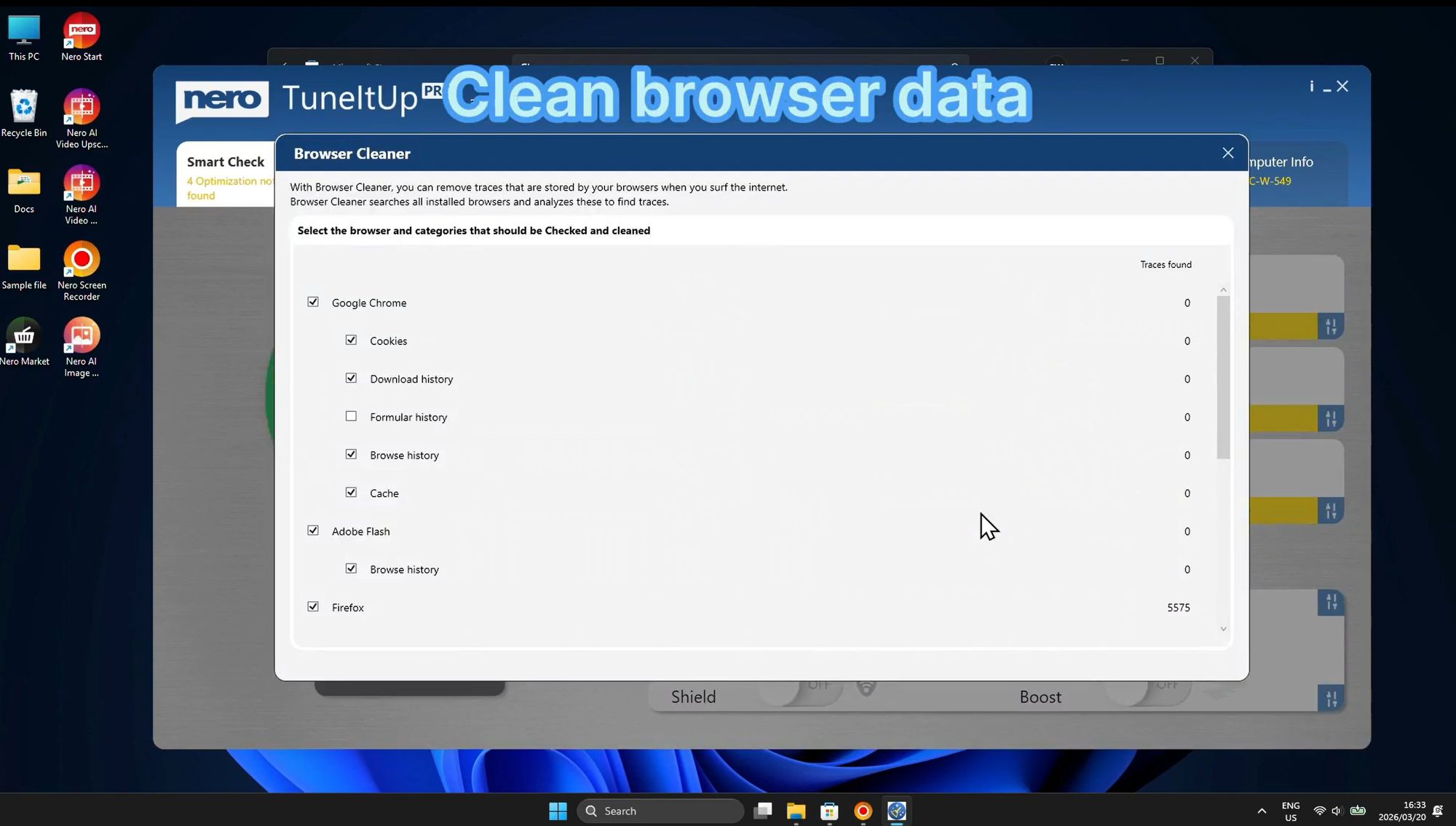This screenshot has width=1456, height=826.
Task: Open the Start menu from the taskbar
Action: point(557,810)
